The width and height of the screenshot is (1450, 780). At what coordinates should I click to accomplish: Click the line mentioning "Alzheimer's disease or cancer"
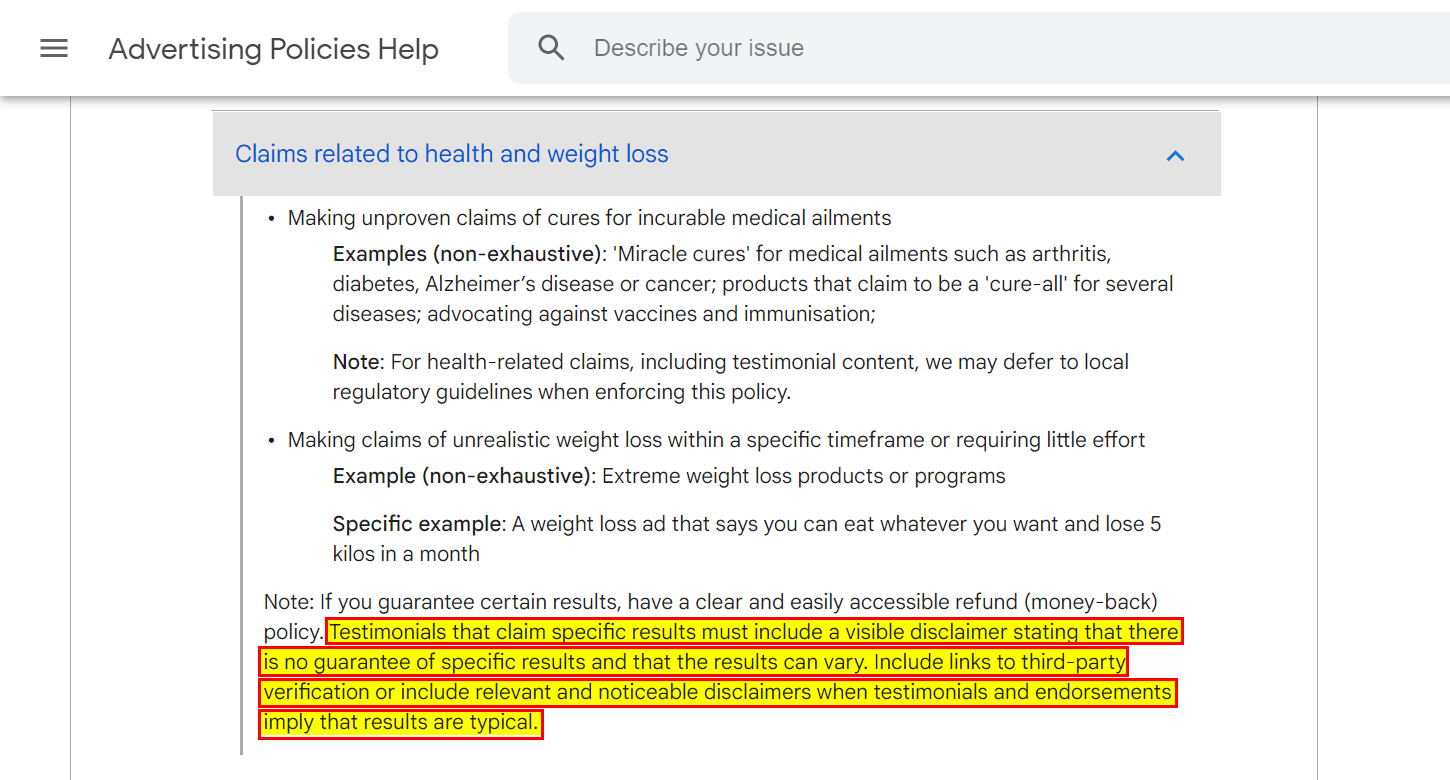click(x=753, y=284)
